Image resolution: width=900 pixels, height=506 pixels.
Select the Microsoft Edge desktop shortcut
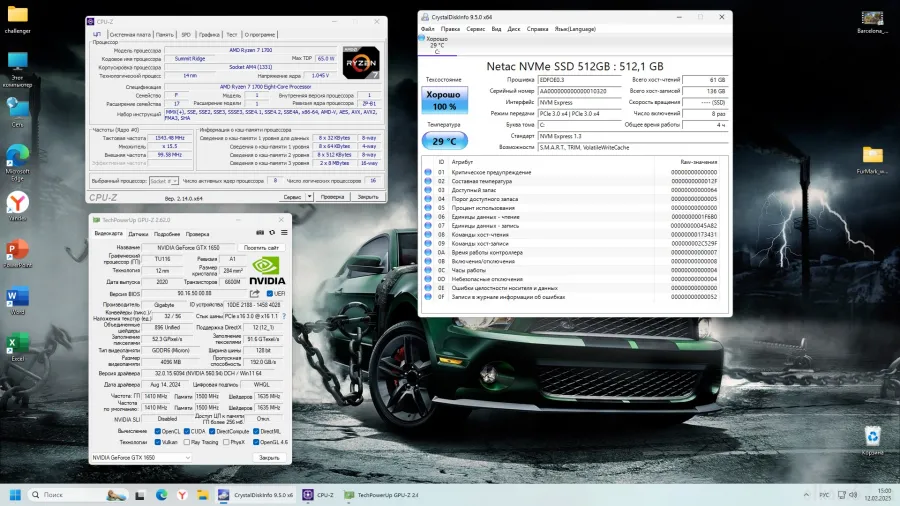(x=17, y=163)
